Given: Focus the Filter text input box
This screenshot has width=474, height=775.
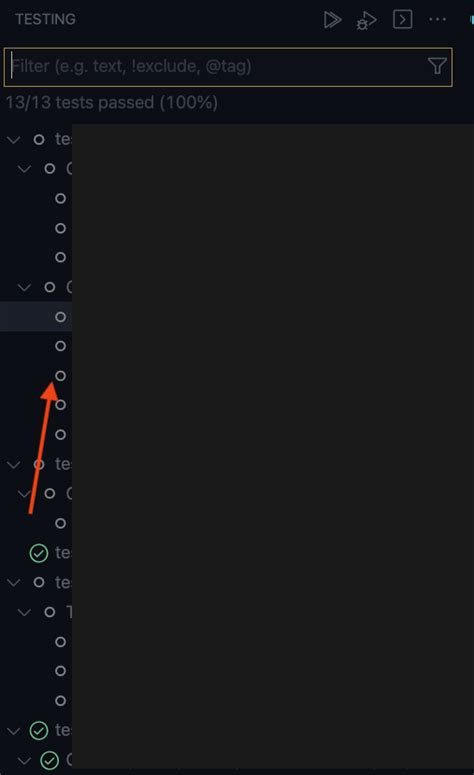Looking at the screenshot, I should coord(228,67).
